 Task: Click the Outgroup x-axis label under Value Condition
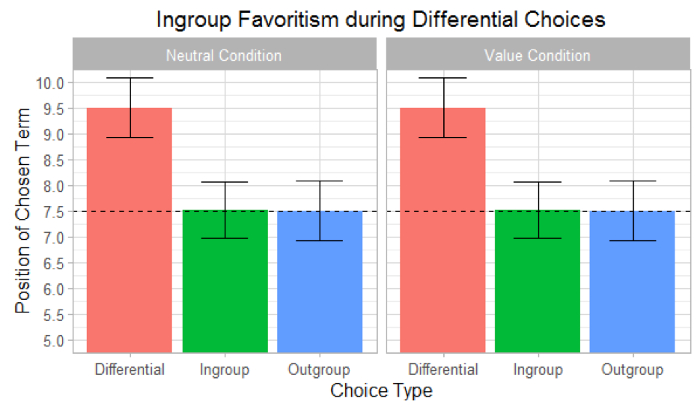632,370
